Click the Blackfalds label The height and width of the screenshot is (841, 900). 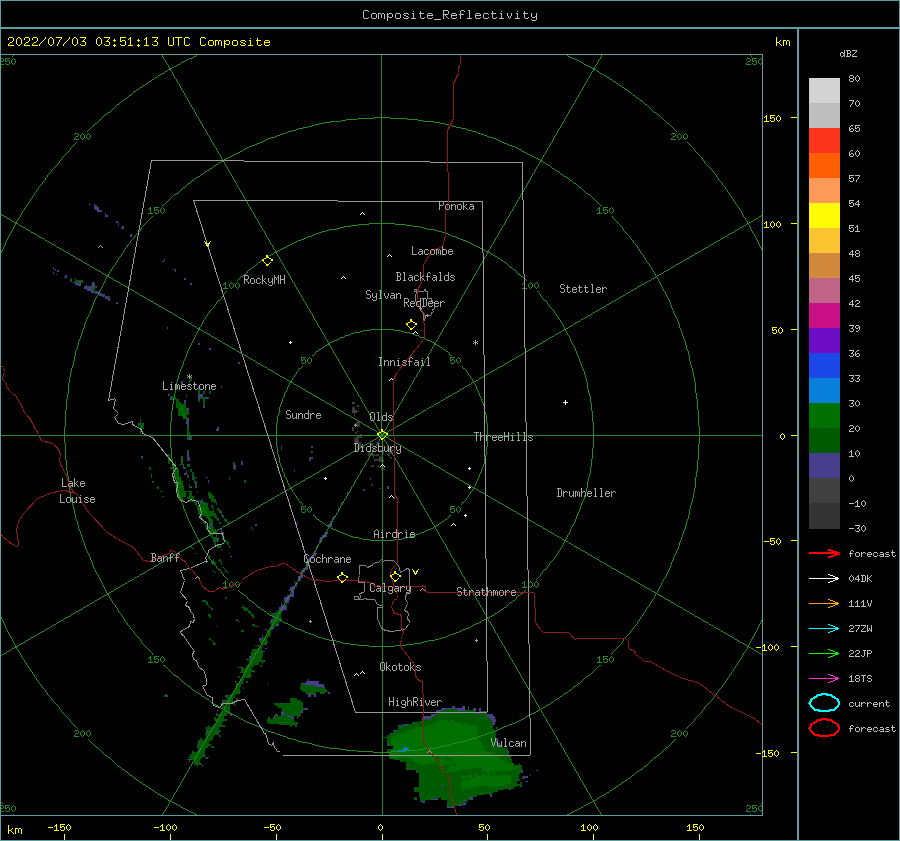(x=425, y=277)
